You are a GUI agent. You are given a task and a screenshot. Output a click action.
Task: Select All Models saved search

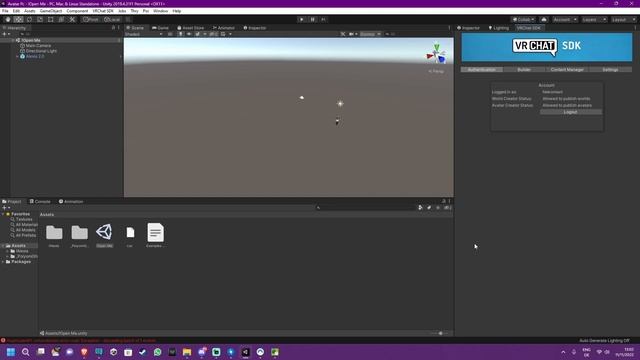23,230
